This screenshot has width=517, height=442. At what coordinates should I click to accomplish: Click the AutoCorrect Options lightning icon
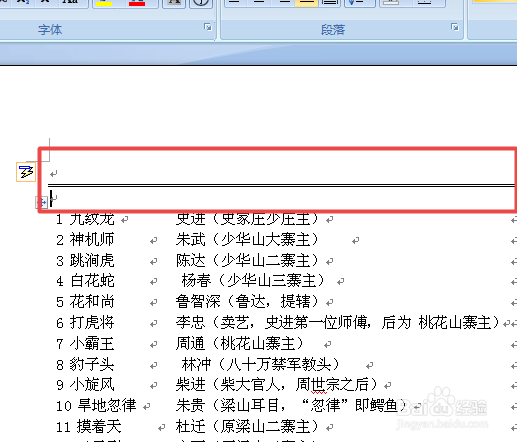[26, 172]
